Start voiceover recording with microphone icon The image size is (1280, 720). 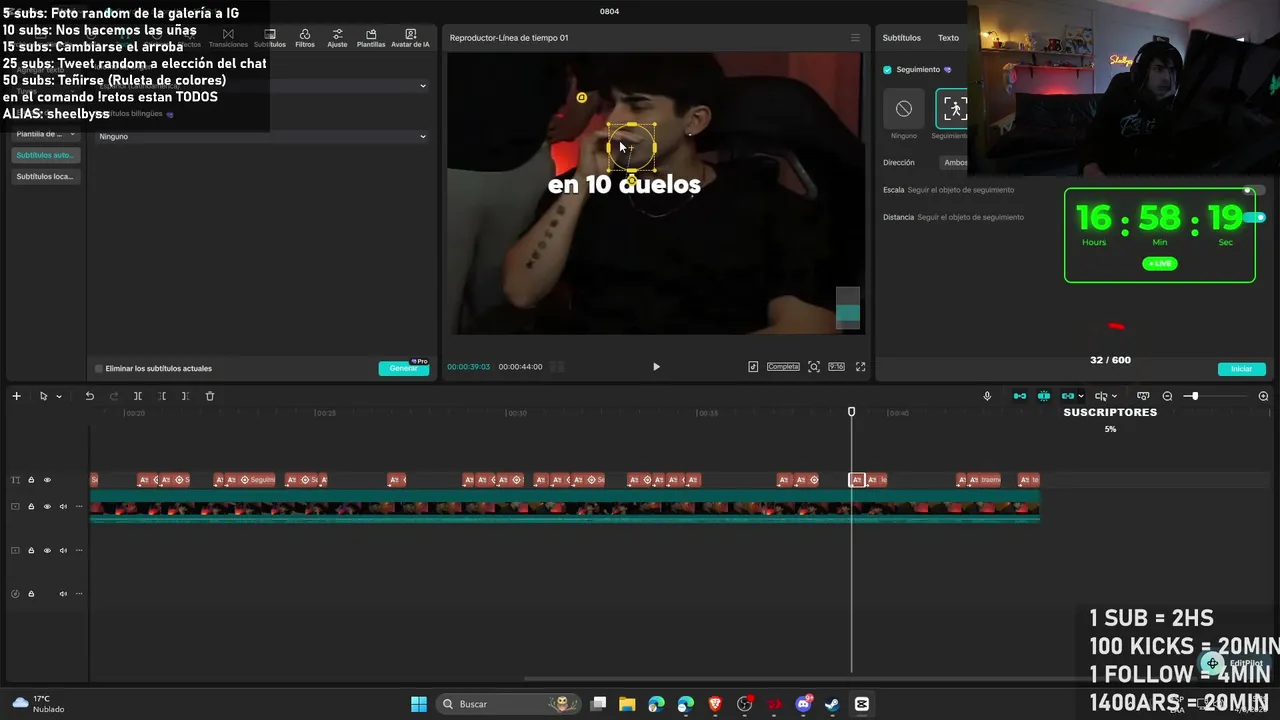[987, 396]
